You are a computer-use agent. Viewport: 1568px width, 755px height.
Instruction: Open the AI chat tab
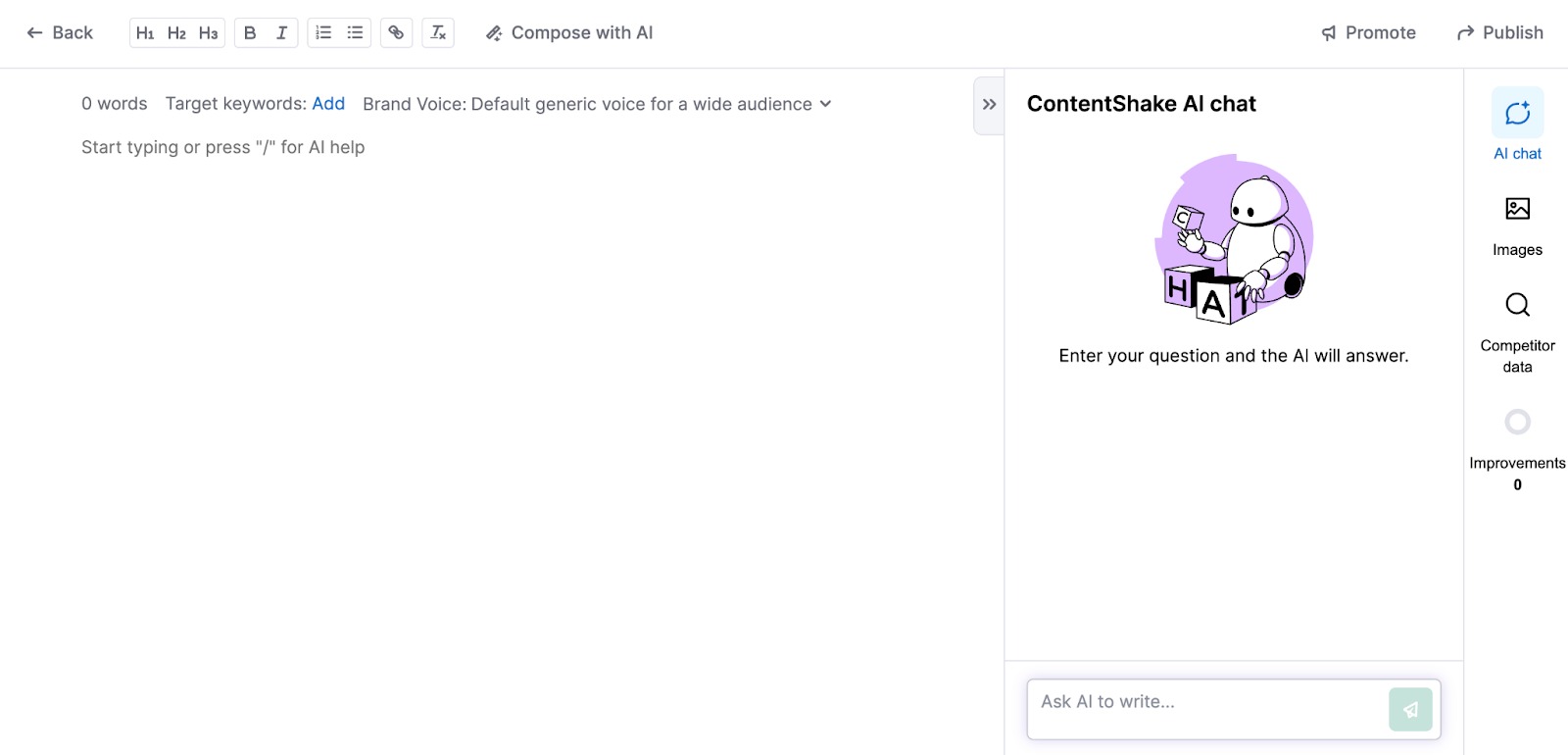coord(1517,125)
